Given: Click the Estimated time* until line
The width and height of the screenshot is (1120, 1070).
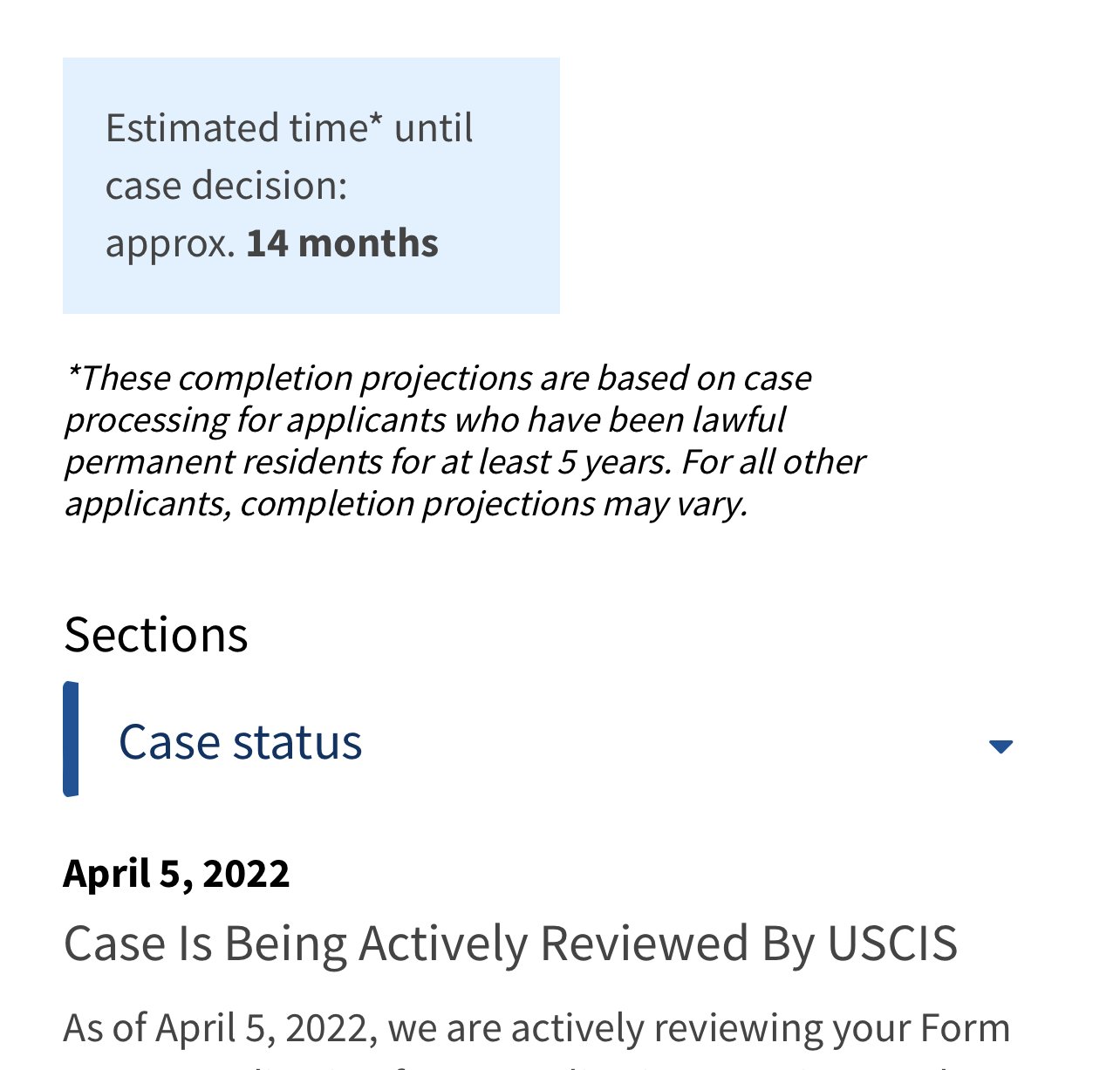Looking at the screenshot, I should (x=290, y=128).
